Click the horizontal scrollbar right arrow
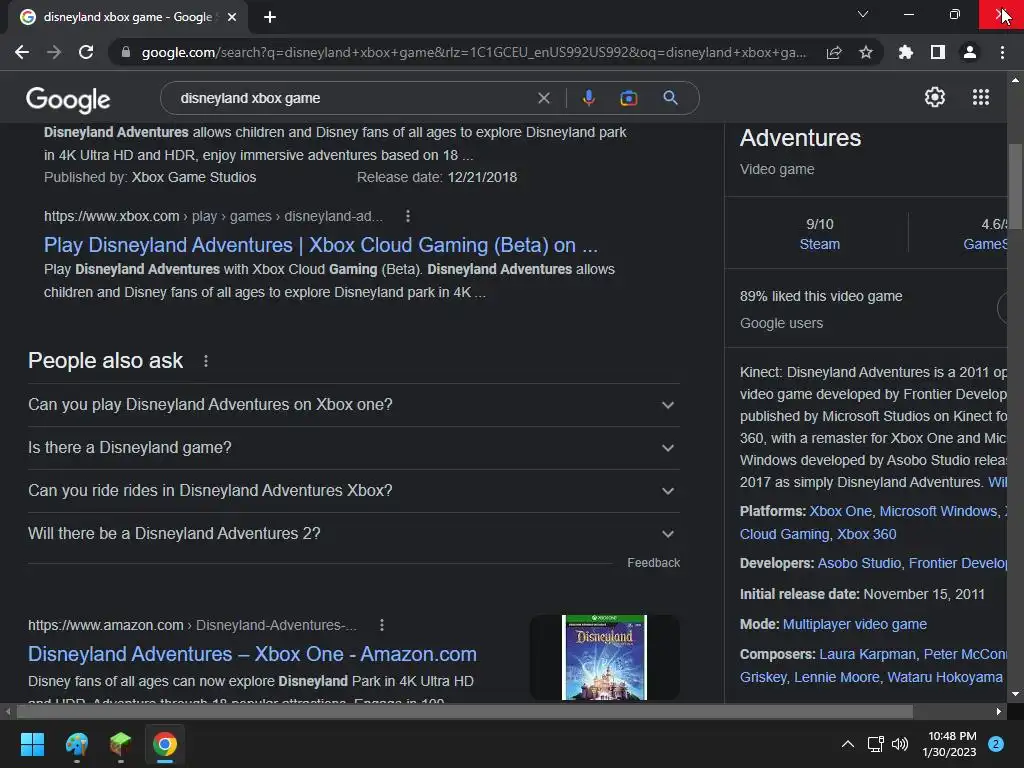The width and height of the screenshot is (1024, 768). point(999,711)
